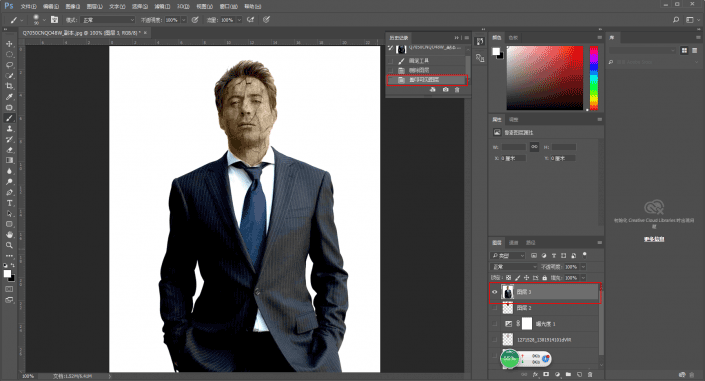Select the Lasso tool

(9, 65)
